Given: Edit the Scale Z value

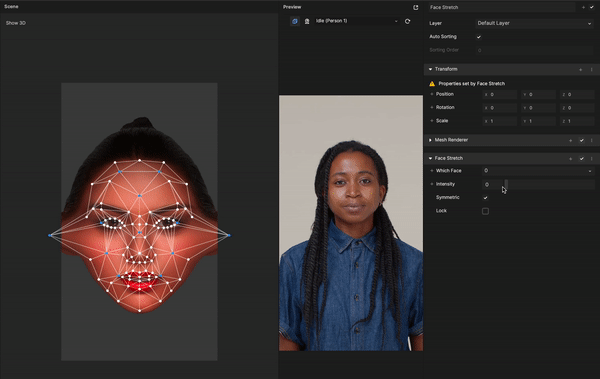Looking at the screenshot, I should point(577,121).
